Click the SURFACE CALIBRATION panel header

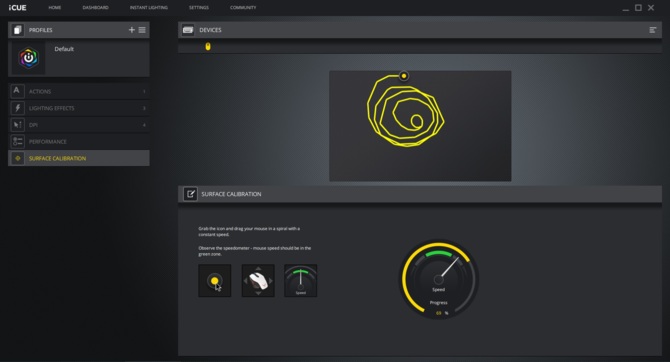point(420,194)
